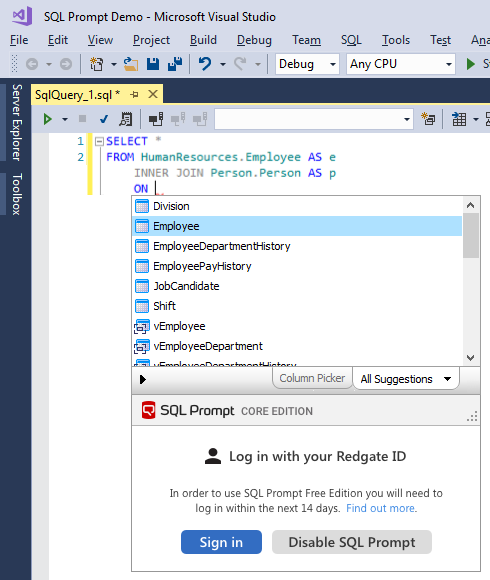
Task: Click the Disconnect database icon
Action: tap(178, 119)
